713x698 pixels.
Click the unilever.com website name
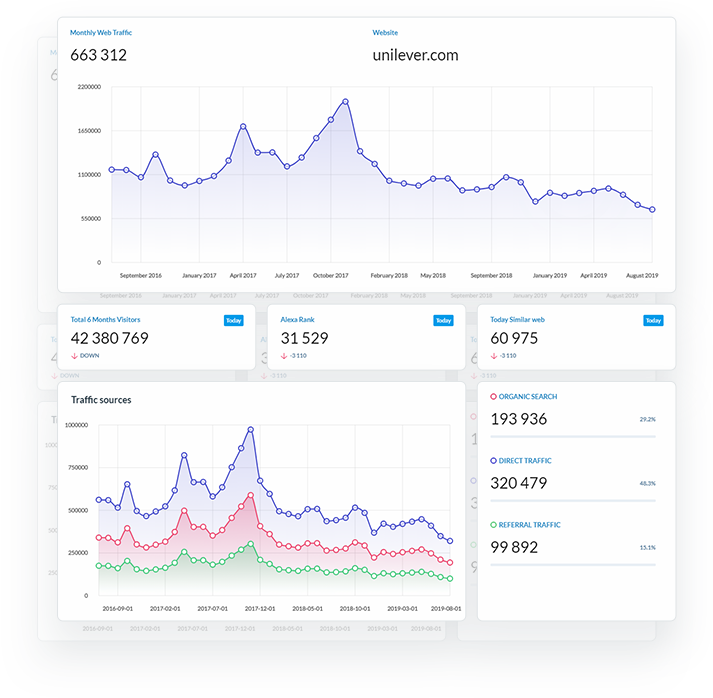[415, 55]
